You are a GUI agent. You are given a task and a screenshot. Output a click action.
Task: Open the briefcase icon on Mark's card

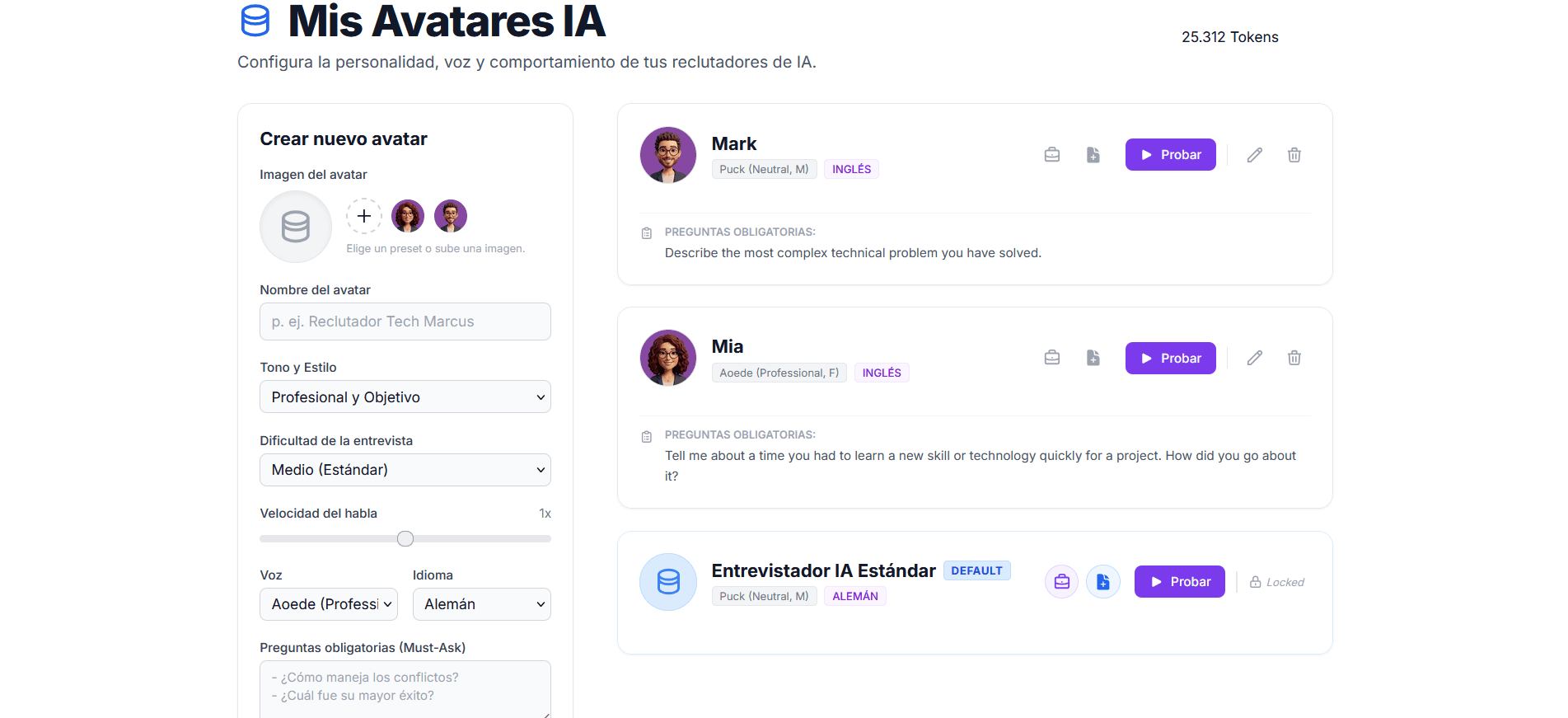coord(1052,155)
